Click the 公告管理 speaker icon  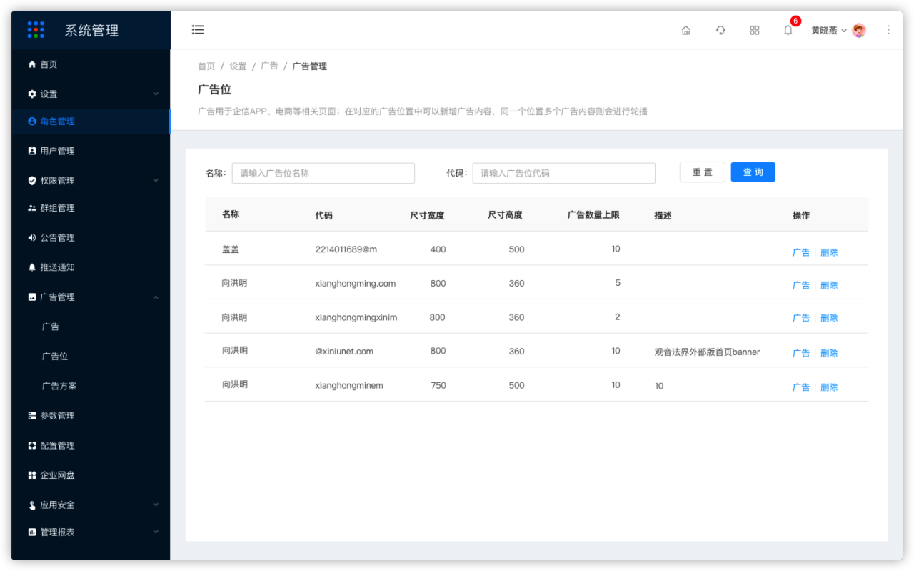click(x=32, y=238)
